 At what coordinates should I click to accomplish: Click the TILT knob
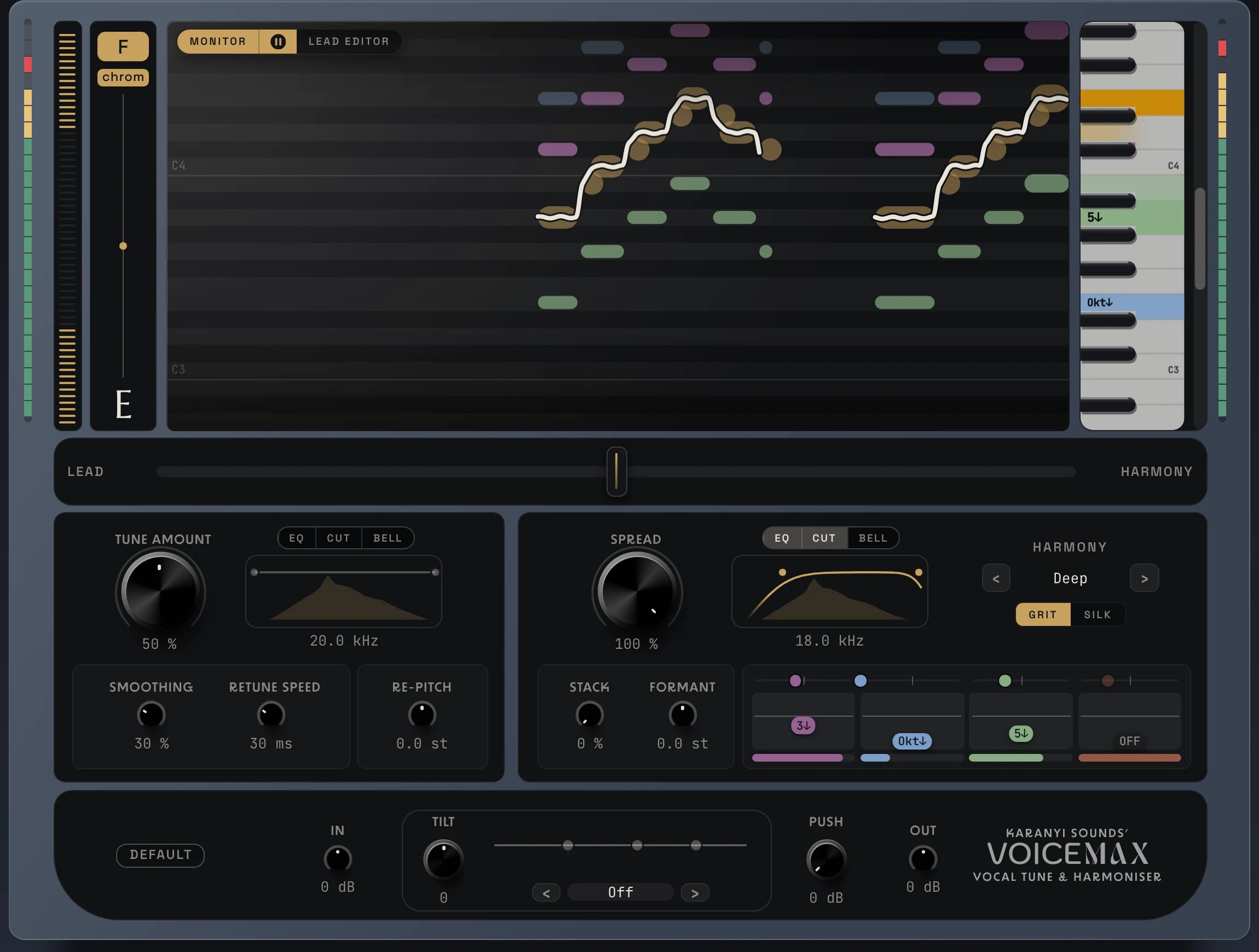click(443, 859)
